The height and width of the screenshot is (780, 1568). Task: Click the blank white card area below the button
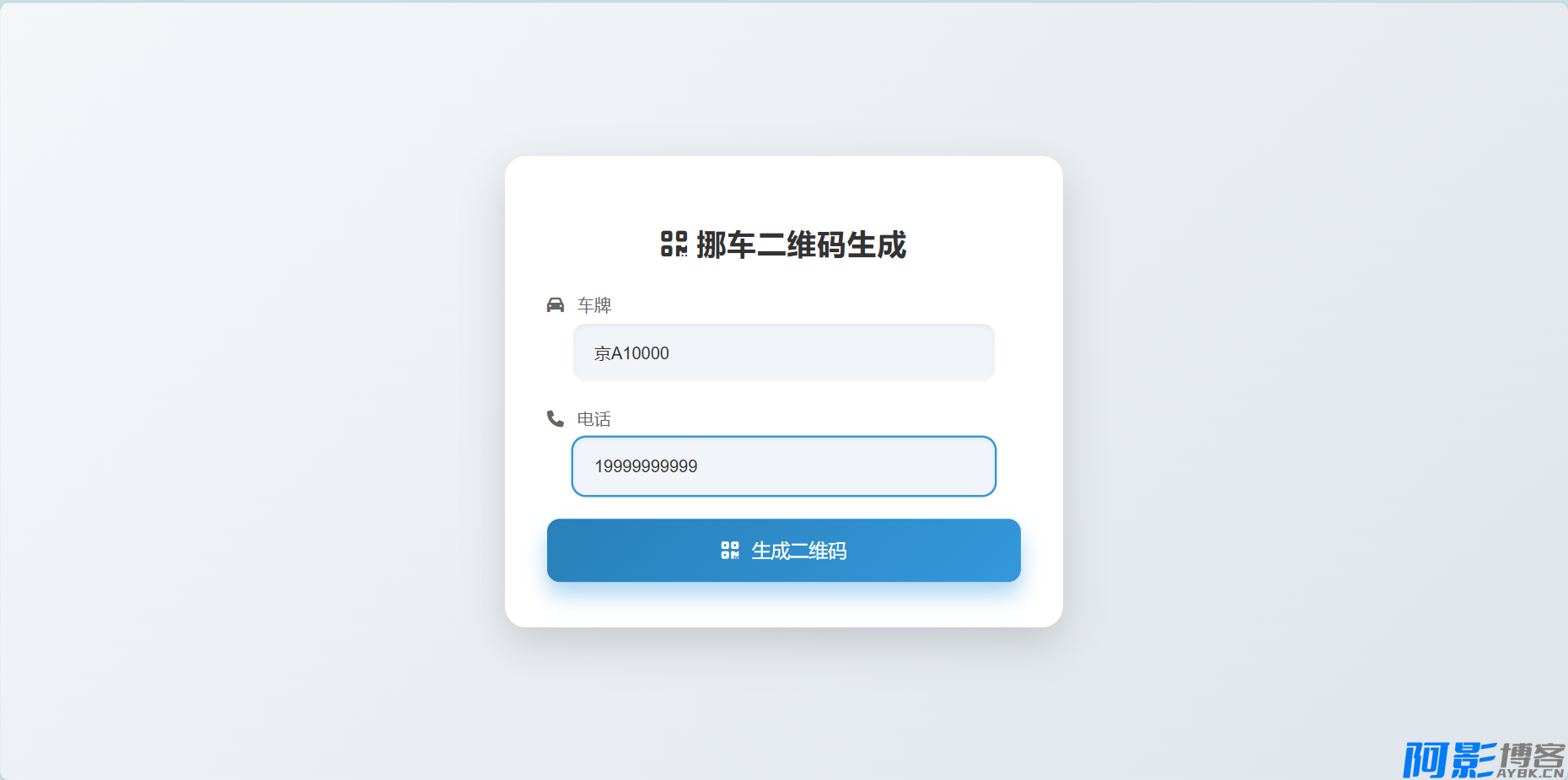784,605
